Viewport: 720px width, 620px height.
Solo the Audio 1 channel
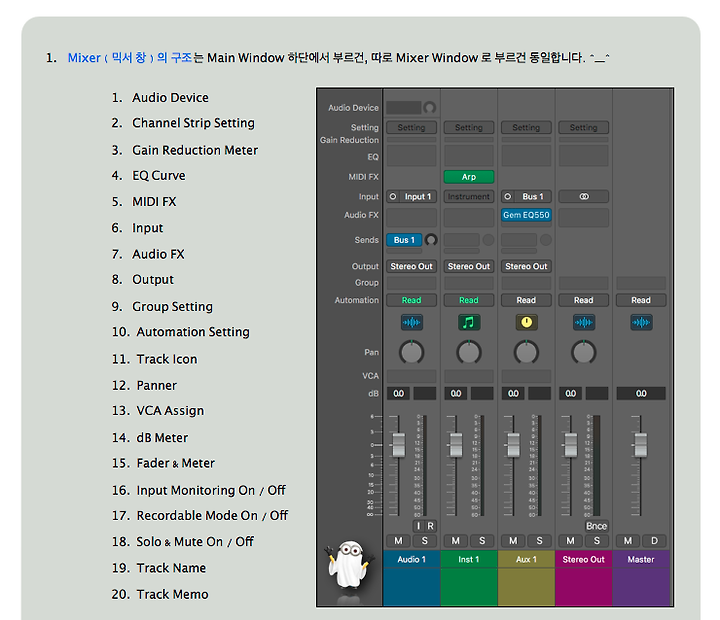coord(425,541)
